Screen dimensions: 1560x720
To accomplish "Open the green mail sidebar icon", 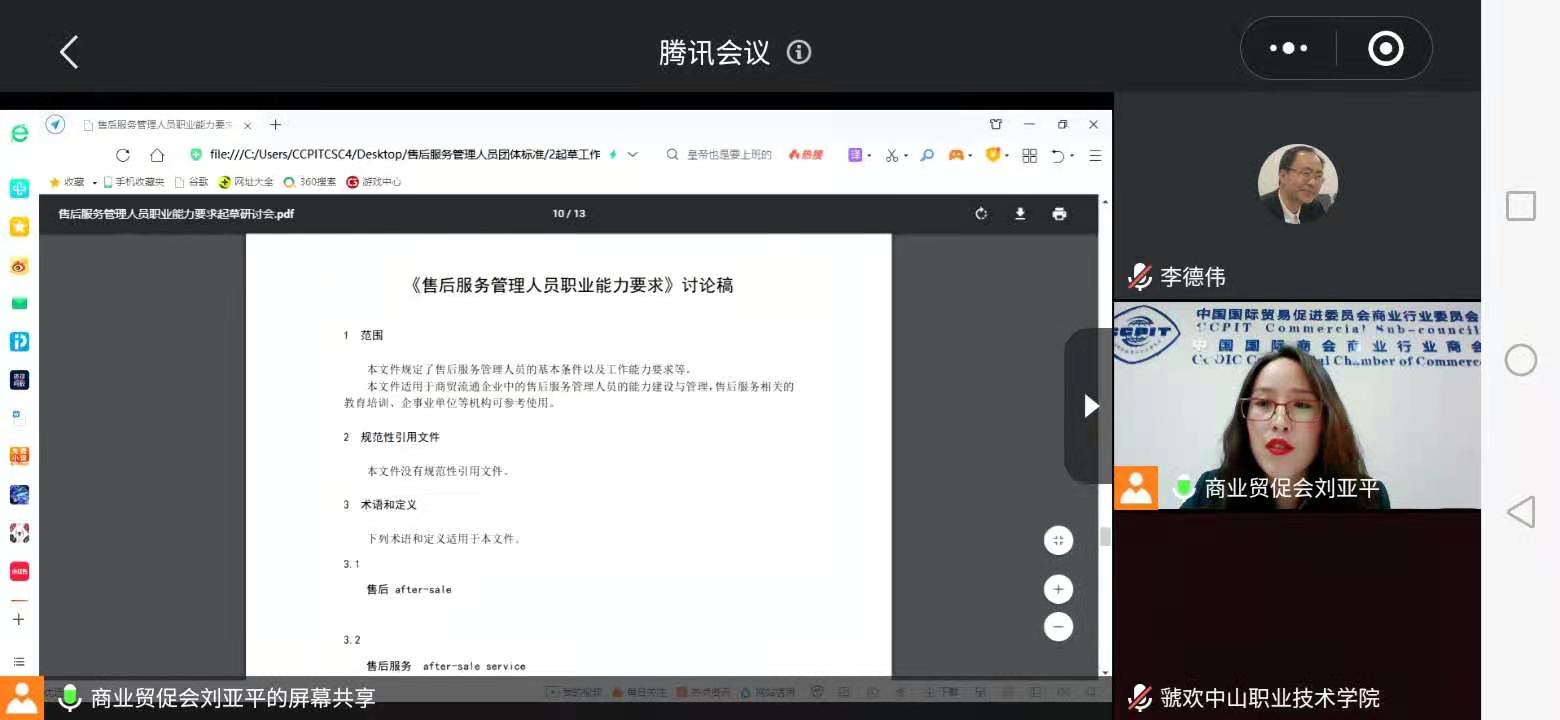I will pos(19,303).
